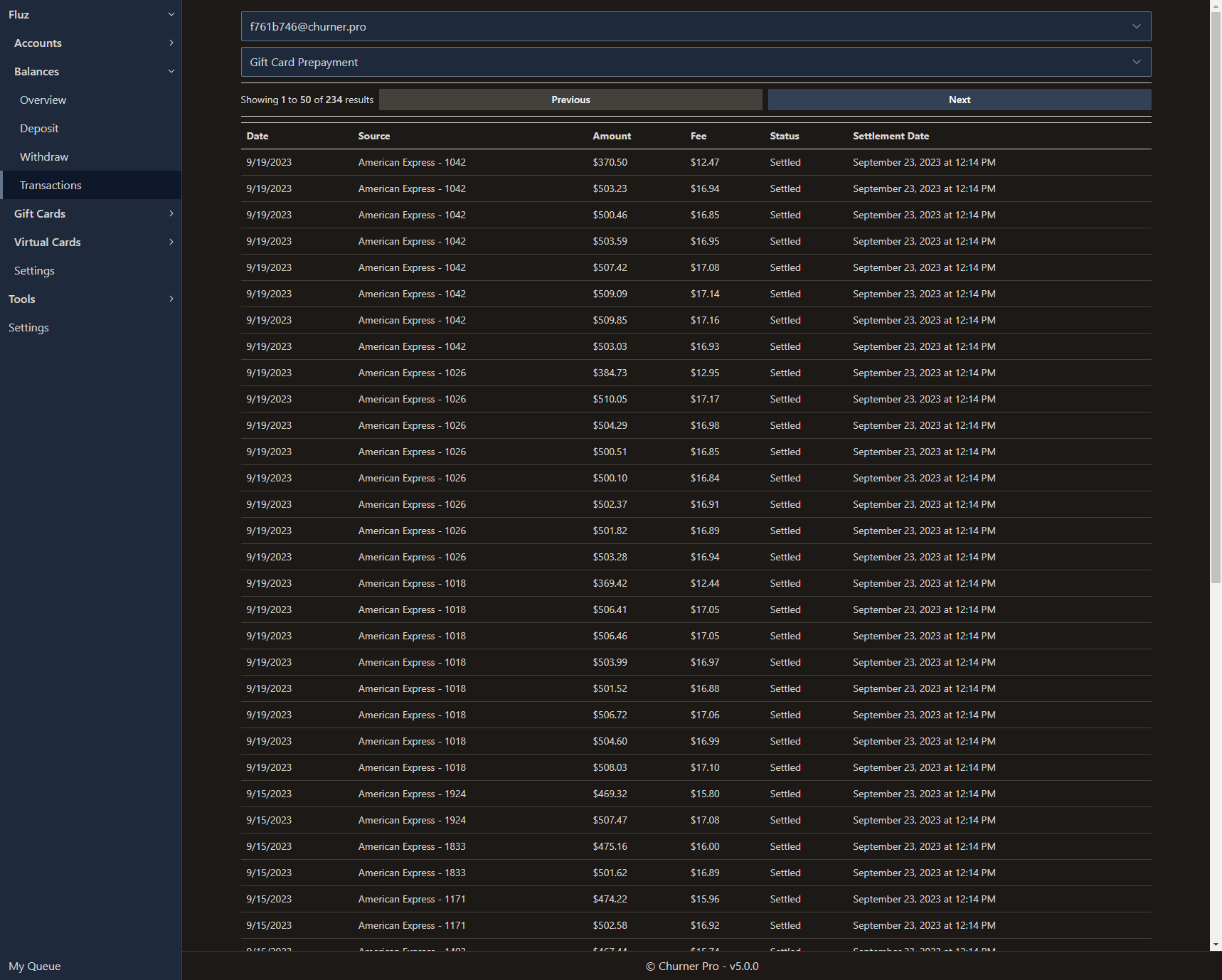1222x980 pixels.
Task: Expand the Virtual Cards submenu arrow
Action: pos(171,242)
